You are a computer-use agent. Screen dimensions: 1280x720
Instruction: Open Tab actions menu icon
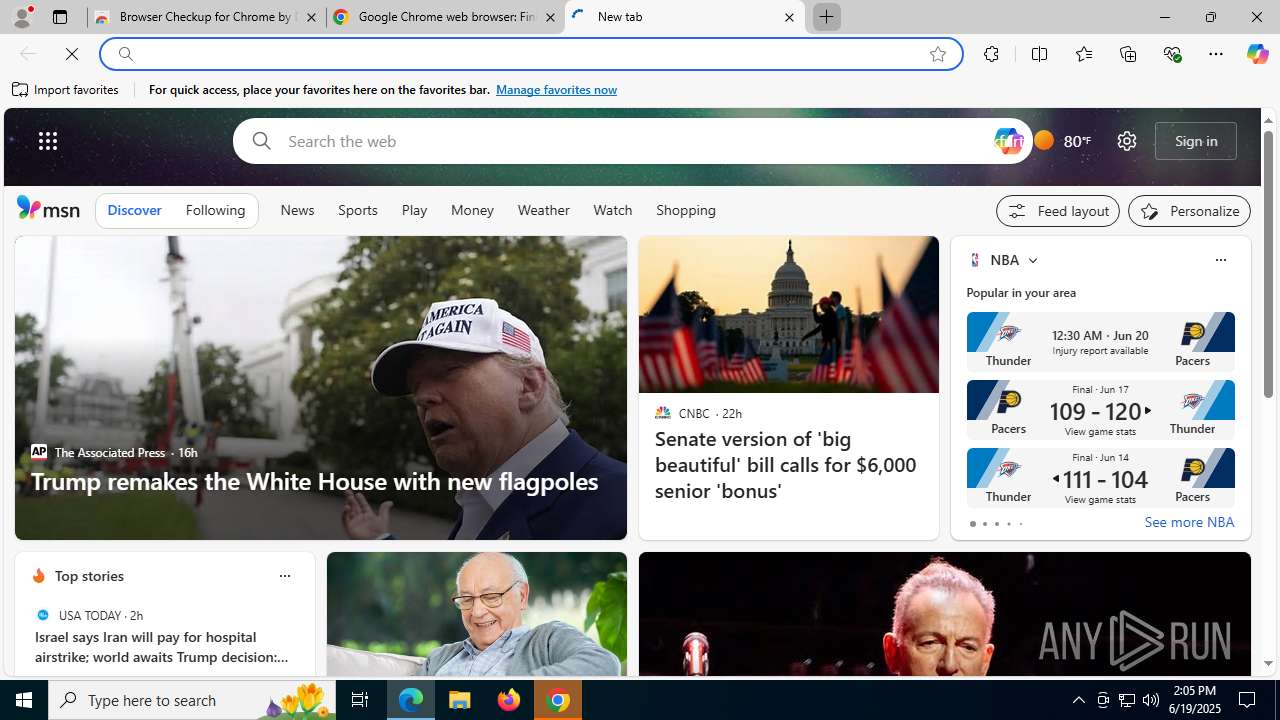click(x=59, y=17)
